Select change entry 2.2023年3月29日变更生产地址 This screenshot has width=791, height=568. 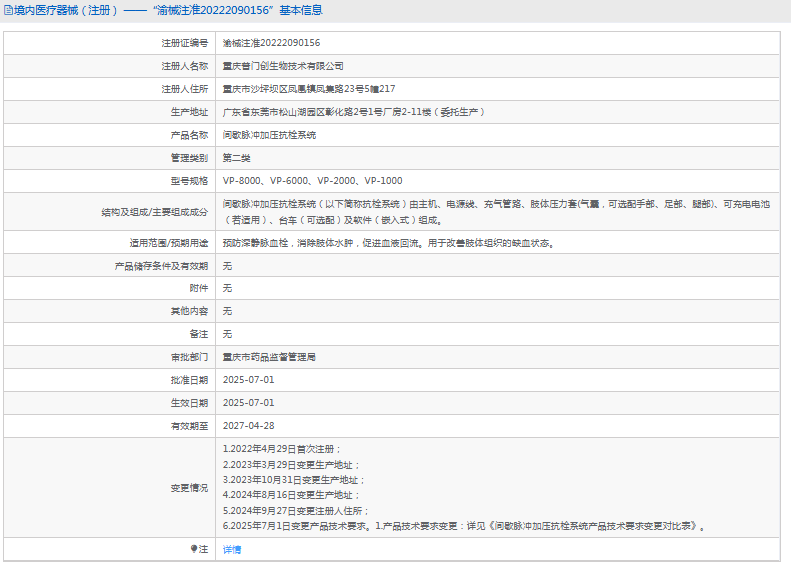click(291, 465)
